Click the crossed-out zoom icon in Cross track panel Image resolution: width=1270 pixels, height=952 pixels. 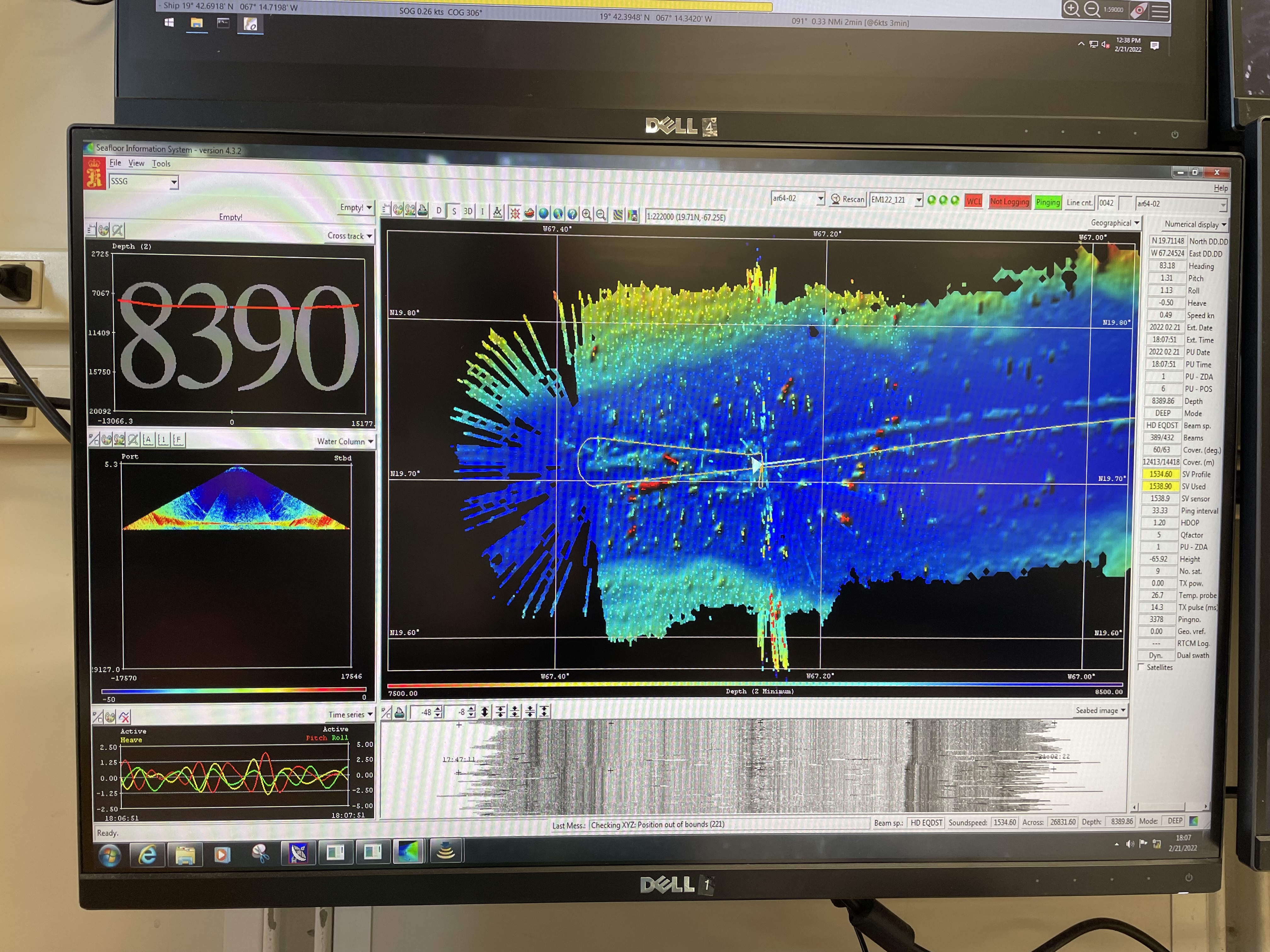click(118, 230)
